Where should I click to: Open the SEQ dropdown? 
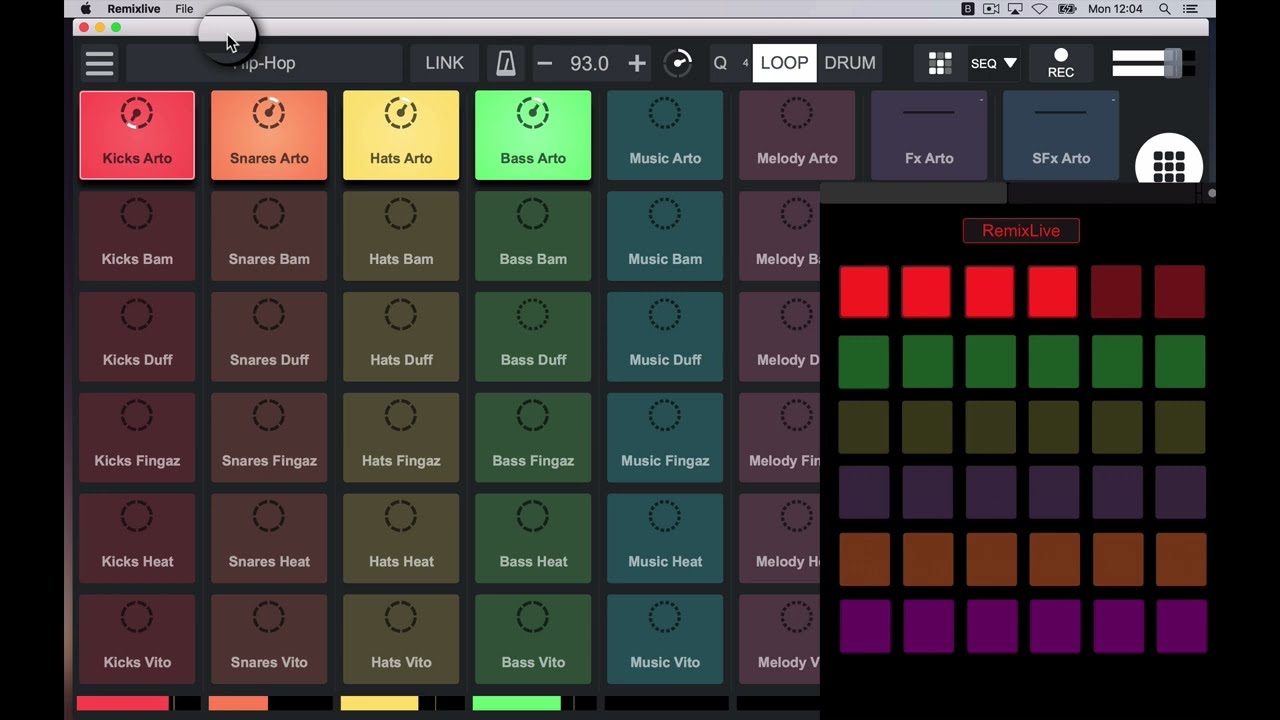[x=994, y=63]
